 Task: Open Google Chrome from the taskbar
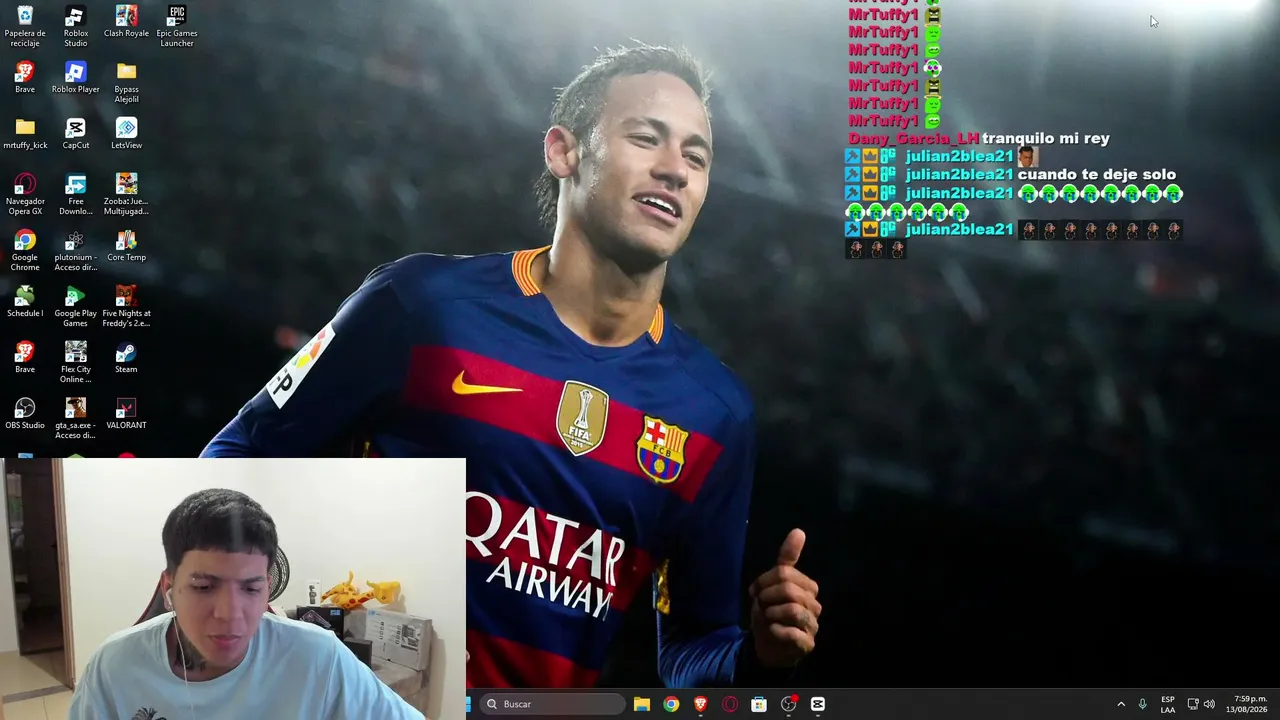pyautogui.click(x=671, y=704)
